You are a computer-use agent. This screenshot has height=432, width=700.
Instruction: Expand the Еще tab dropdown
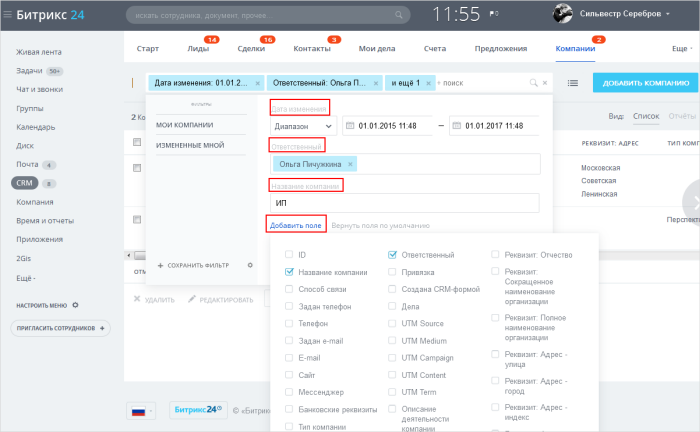(x=682, y=49)
